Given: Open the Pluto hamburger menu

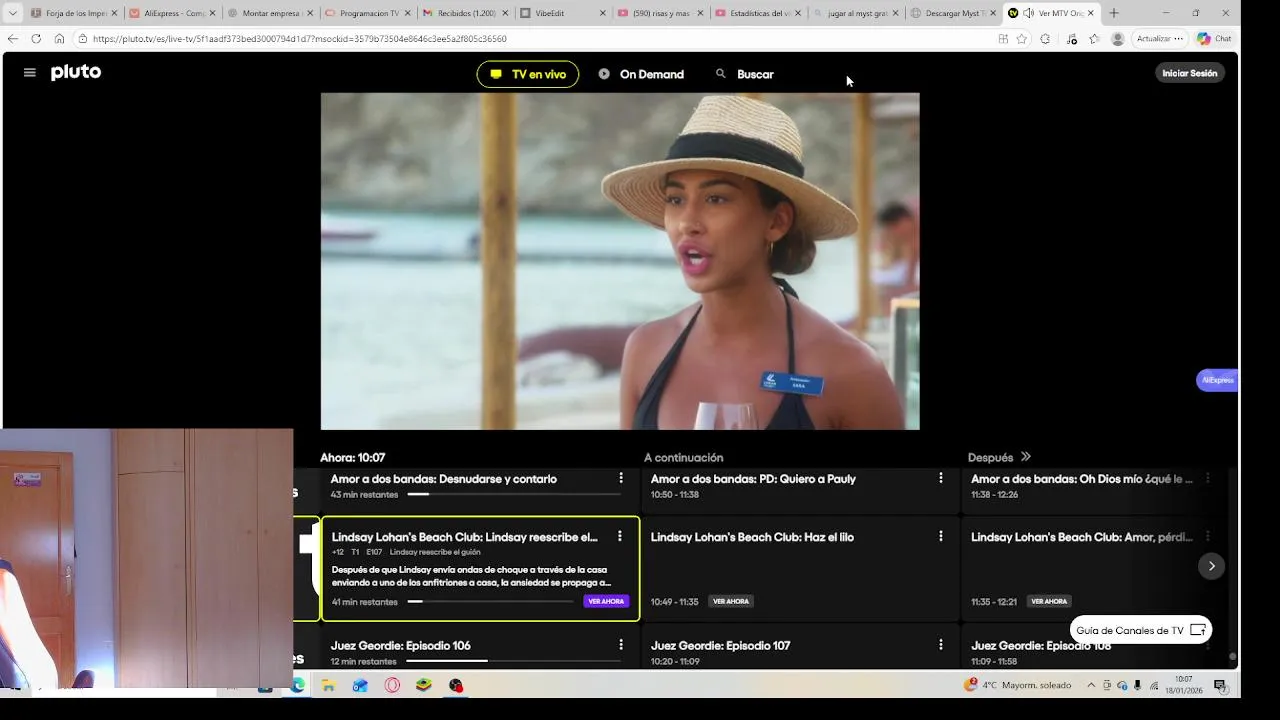Looking at the screenshot, I should click(30, 73).
